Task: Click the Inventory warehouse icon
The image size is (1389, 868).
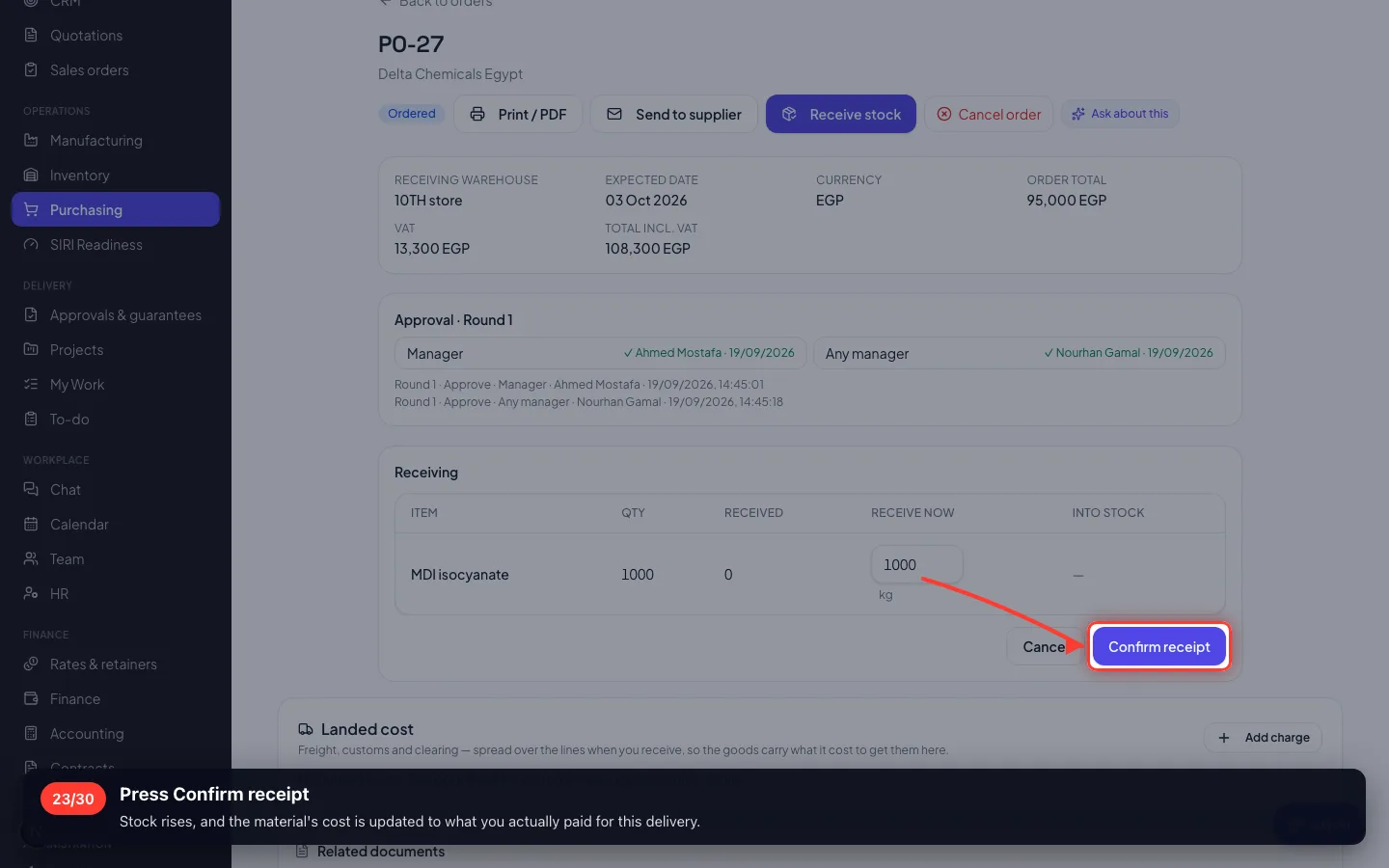Action: point(31,176)
